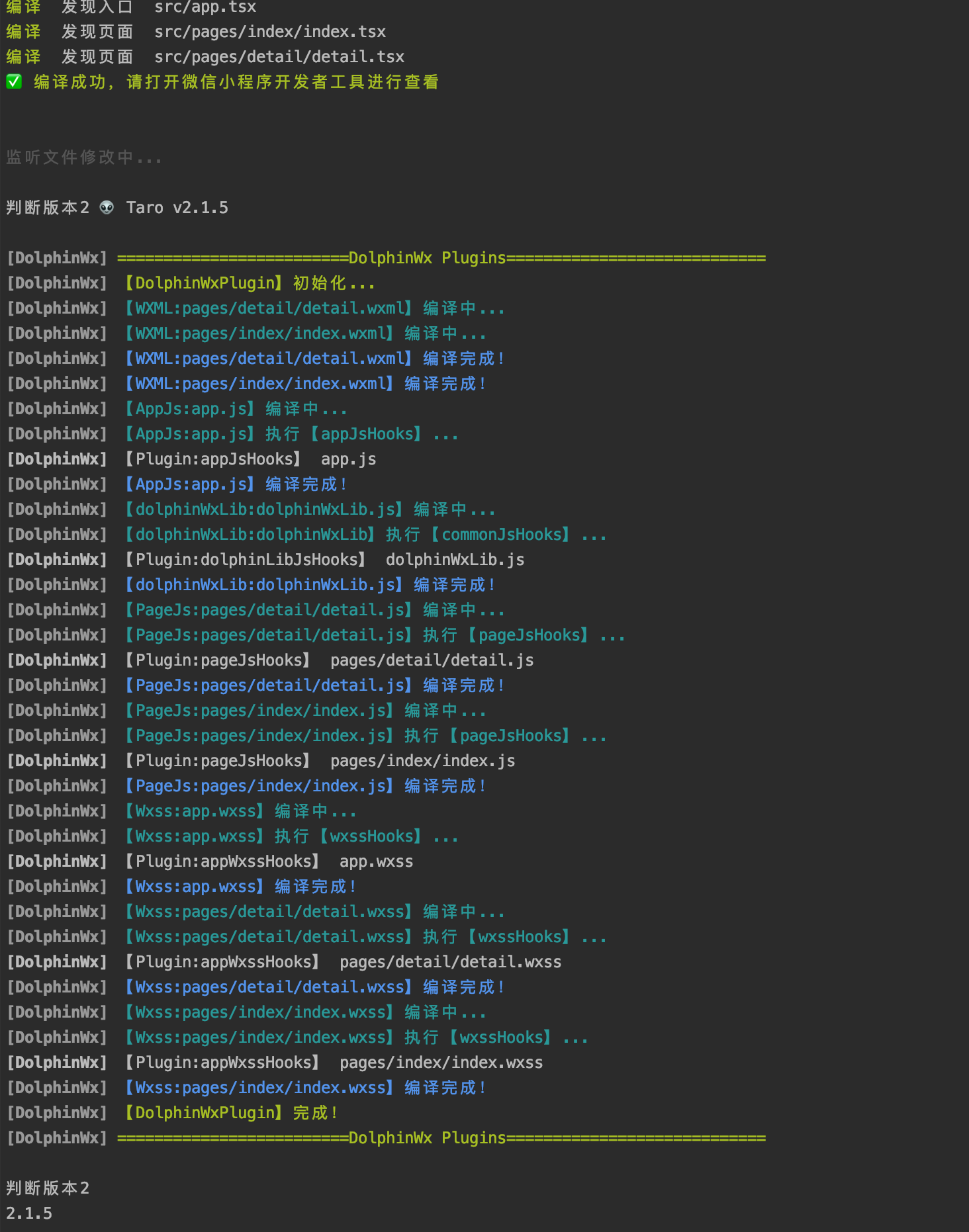This screenshot has height=1232, width=969.
Task: Click the last 判断版本2 line
Action: (48, 1188)
